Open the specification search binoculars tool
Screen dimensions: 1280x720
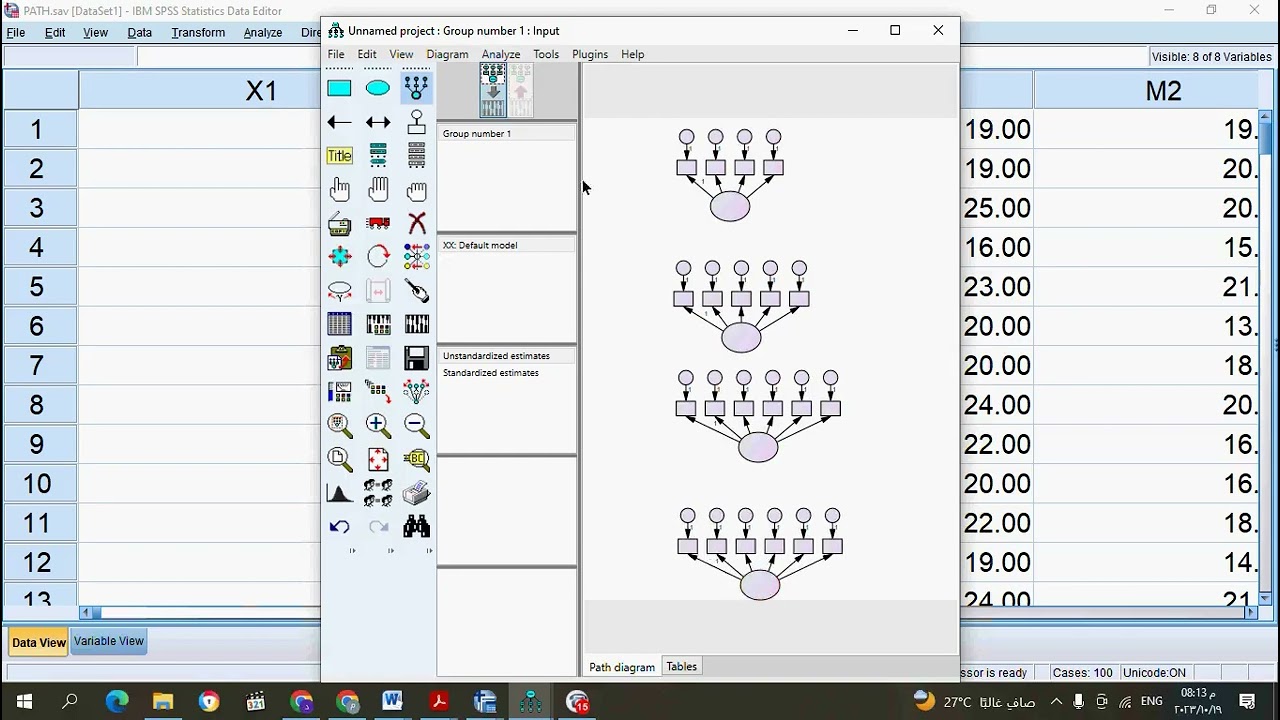416,527
